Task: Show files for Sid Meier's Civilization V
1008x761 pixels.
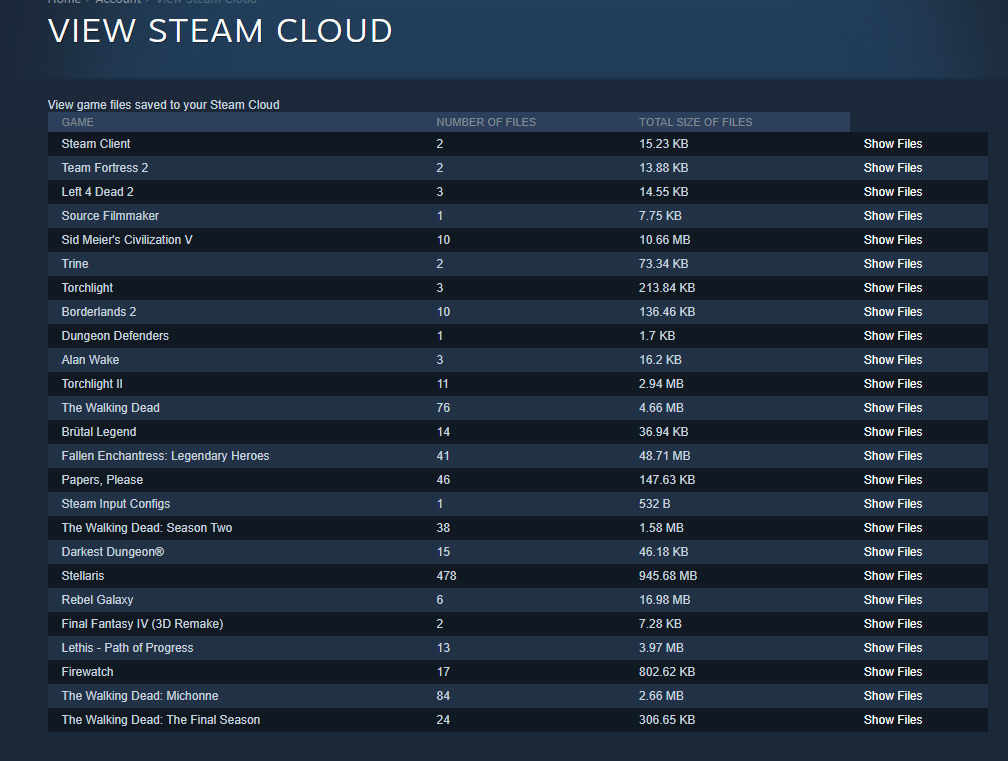Action: click(x=892, y=240)
